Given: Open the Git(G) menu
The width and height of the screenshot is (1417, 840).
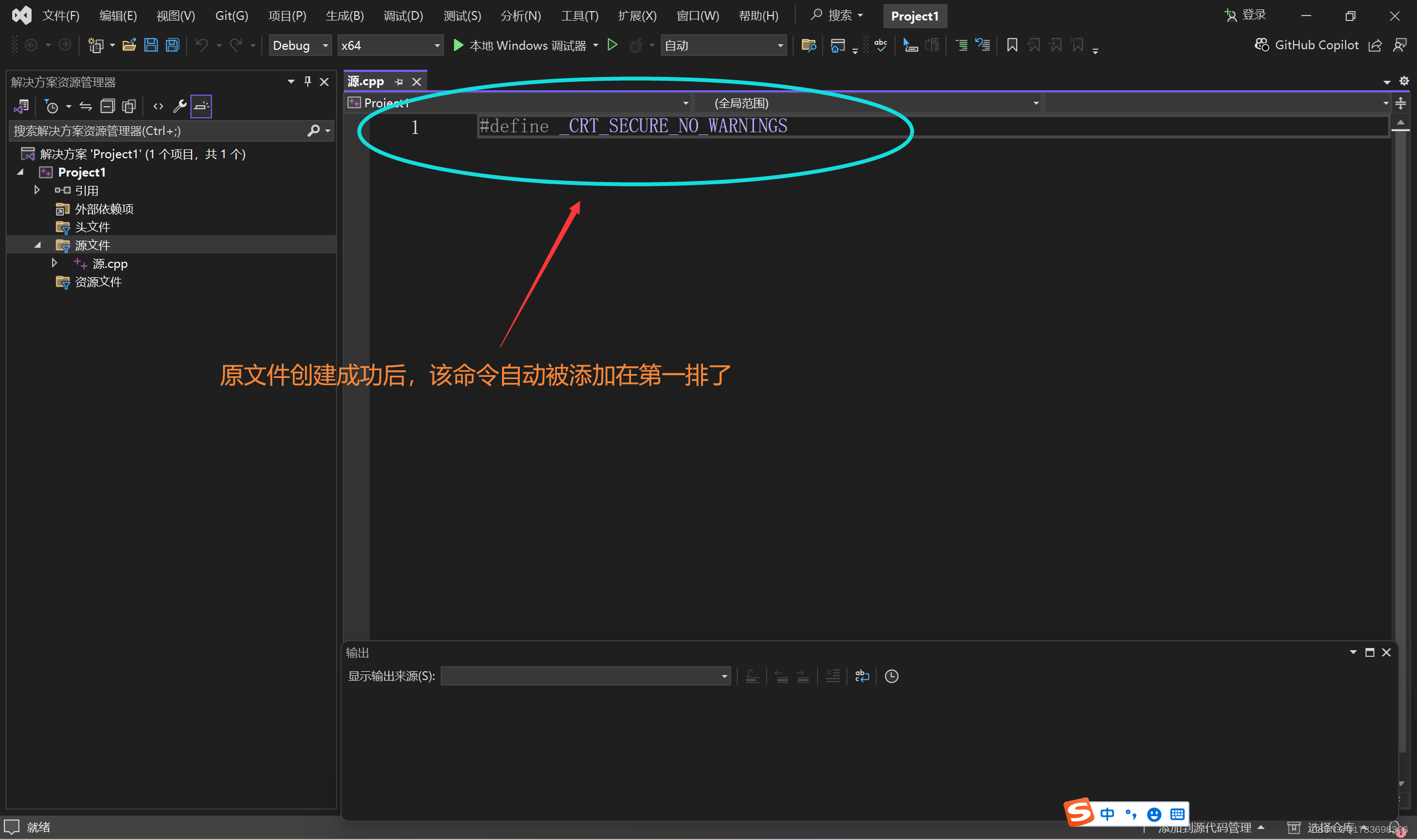Looking at the screenshot, I should click(x=231, y=16).
